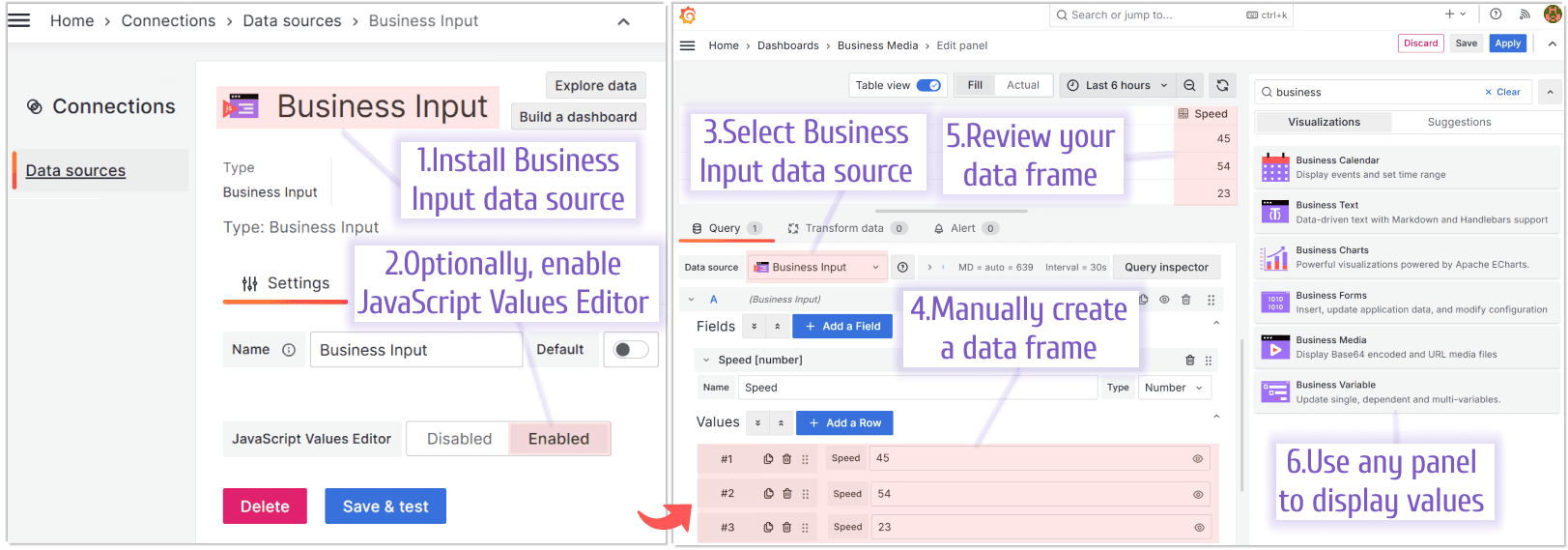Image resolution: width=1568 pixels, height=550 pixels.
Task: Collapse all Fields with double-chevron-up button
Action: 778,327
